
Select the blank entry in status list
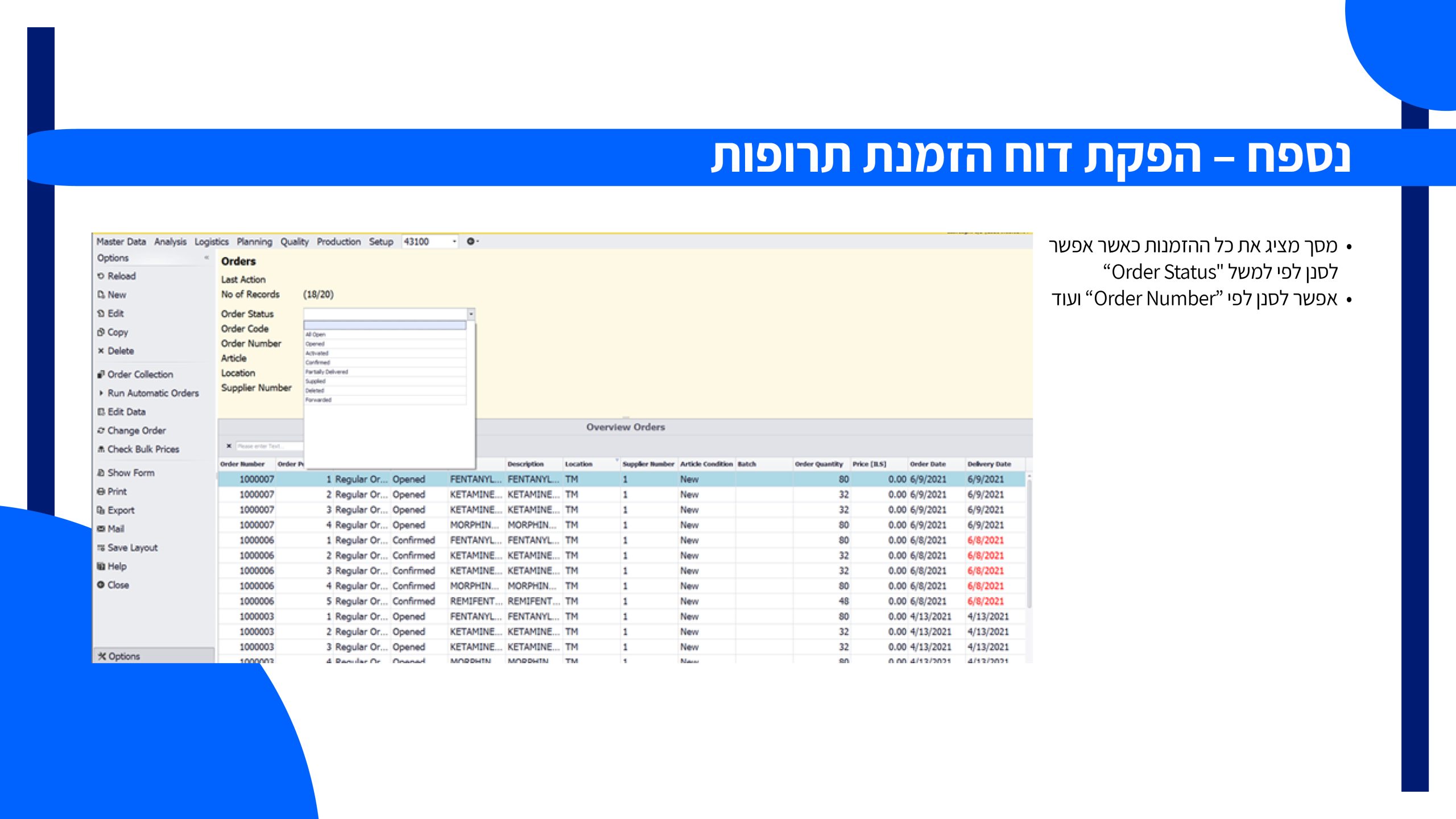(385, 325)
